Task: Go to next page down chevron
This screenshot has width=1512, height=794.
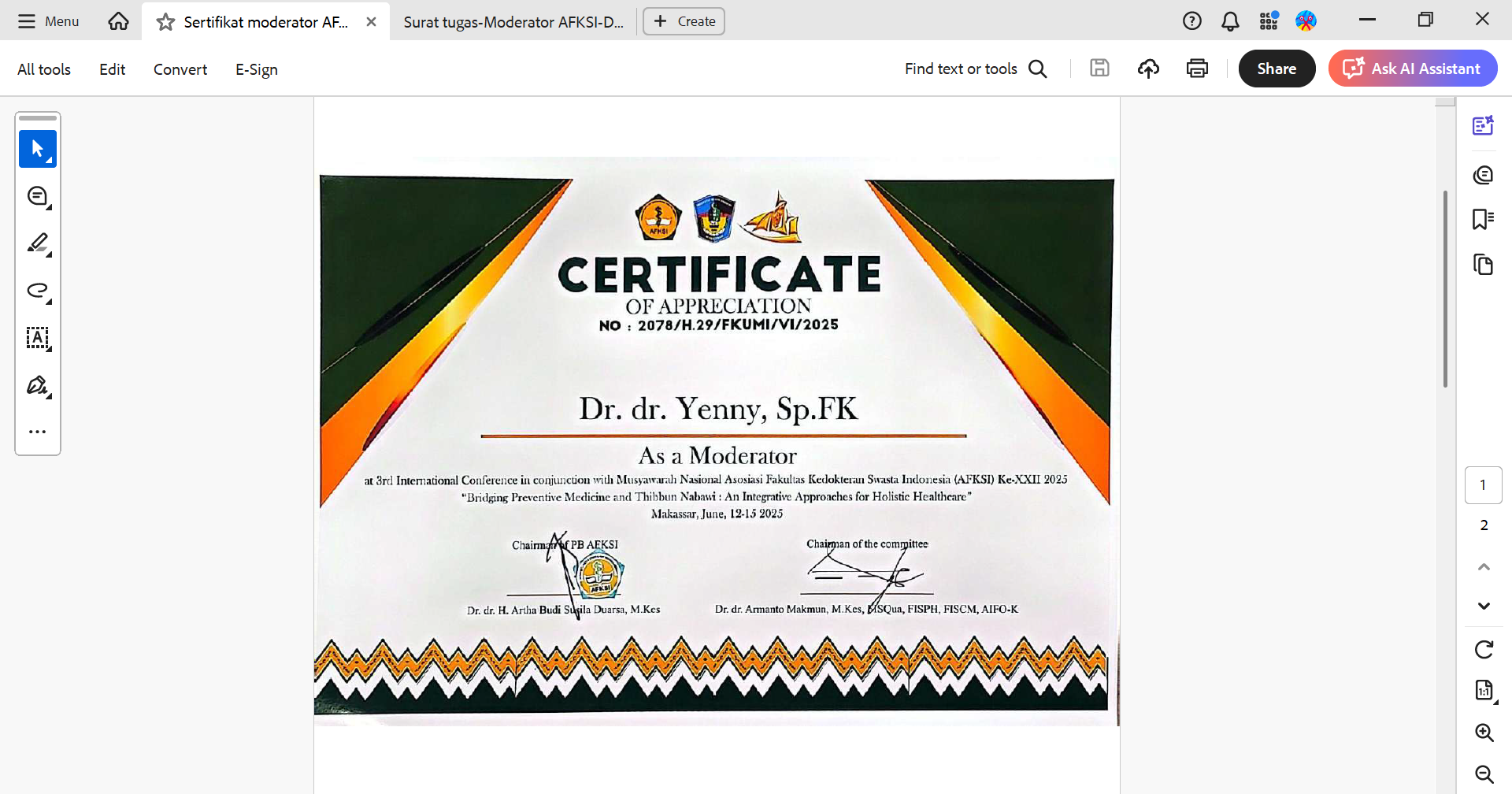Action: pos(1484,606)
